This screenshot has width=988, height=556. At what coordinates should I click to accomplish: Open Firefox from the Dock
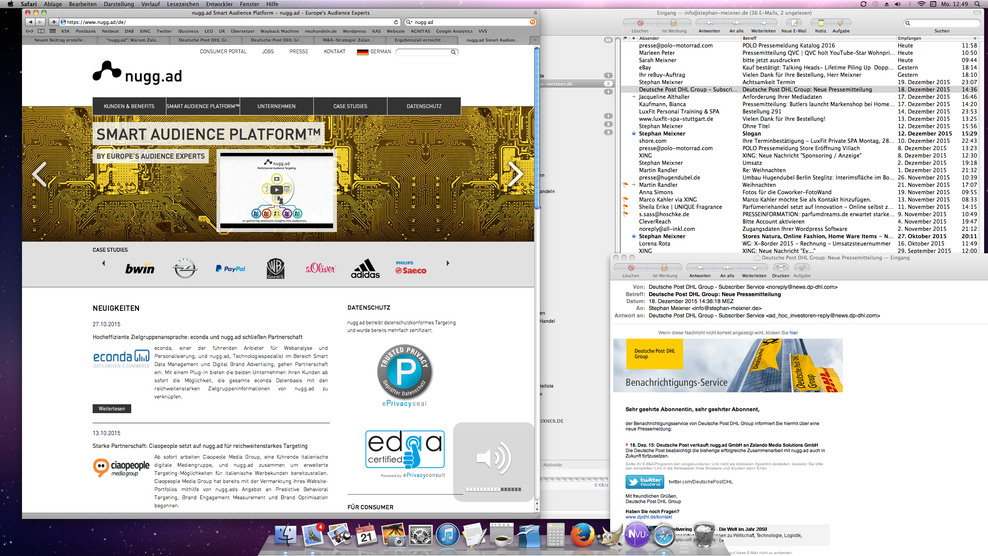[x=582, y=535]
